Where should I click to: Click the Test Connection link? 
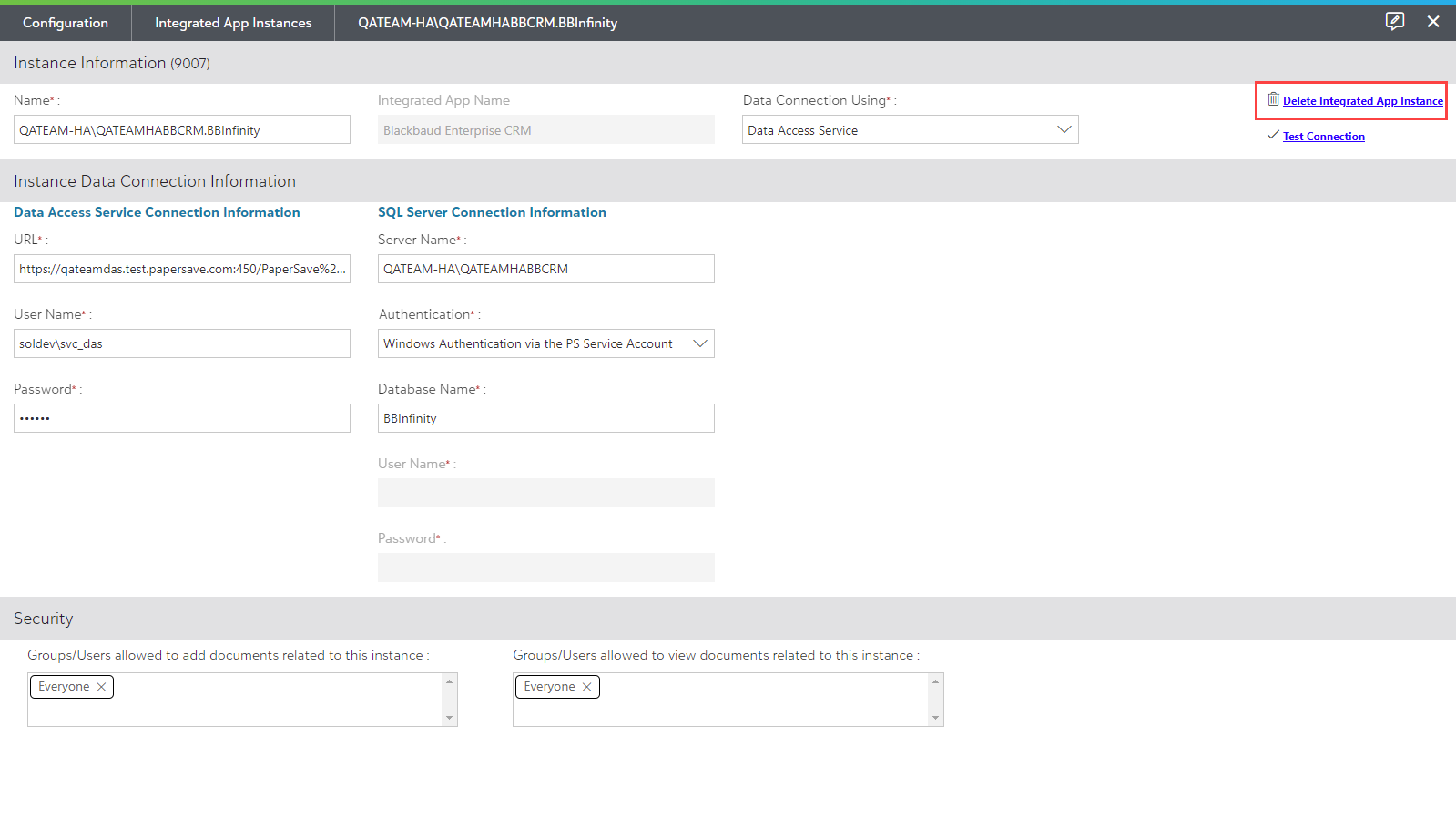point(1323,137)
